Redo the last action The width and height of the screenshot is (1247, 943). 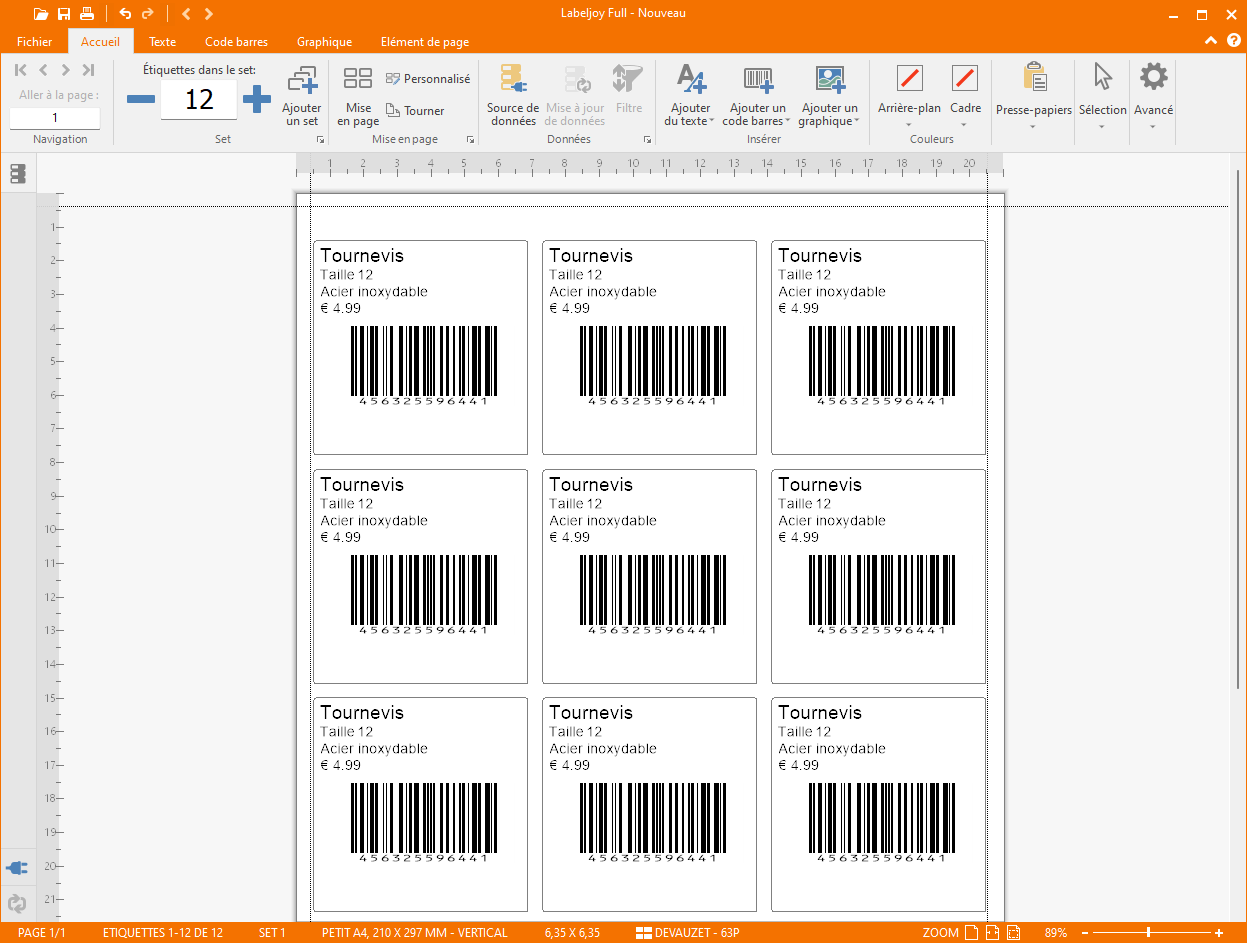(148, 14)
